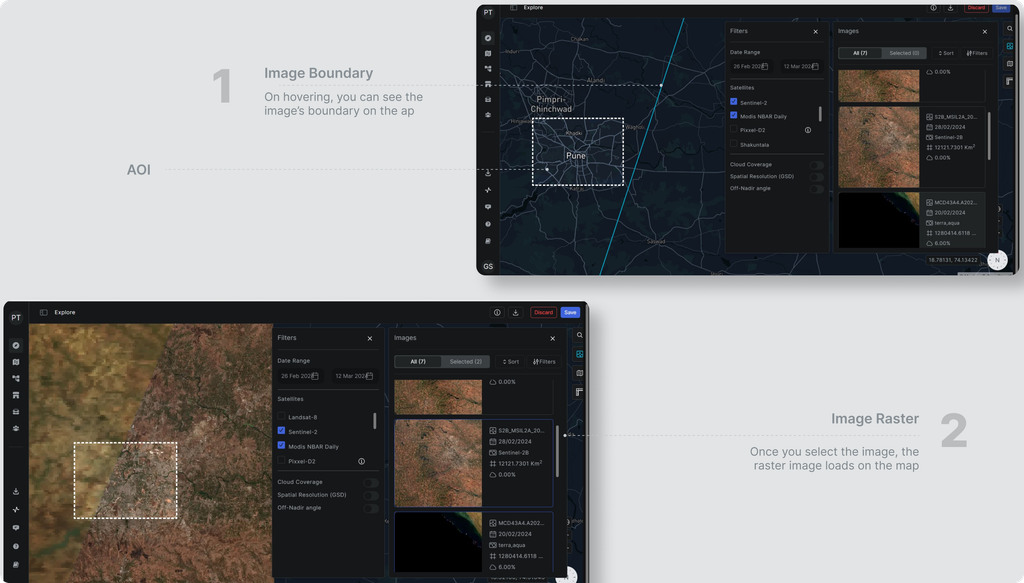Click the compass Explore icon in lower window sidebar
Image resolution: width=1024 pixels, height=583 pixels.
[16, 345]
